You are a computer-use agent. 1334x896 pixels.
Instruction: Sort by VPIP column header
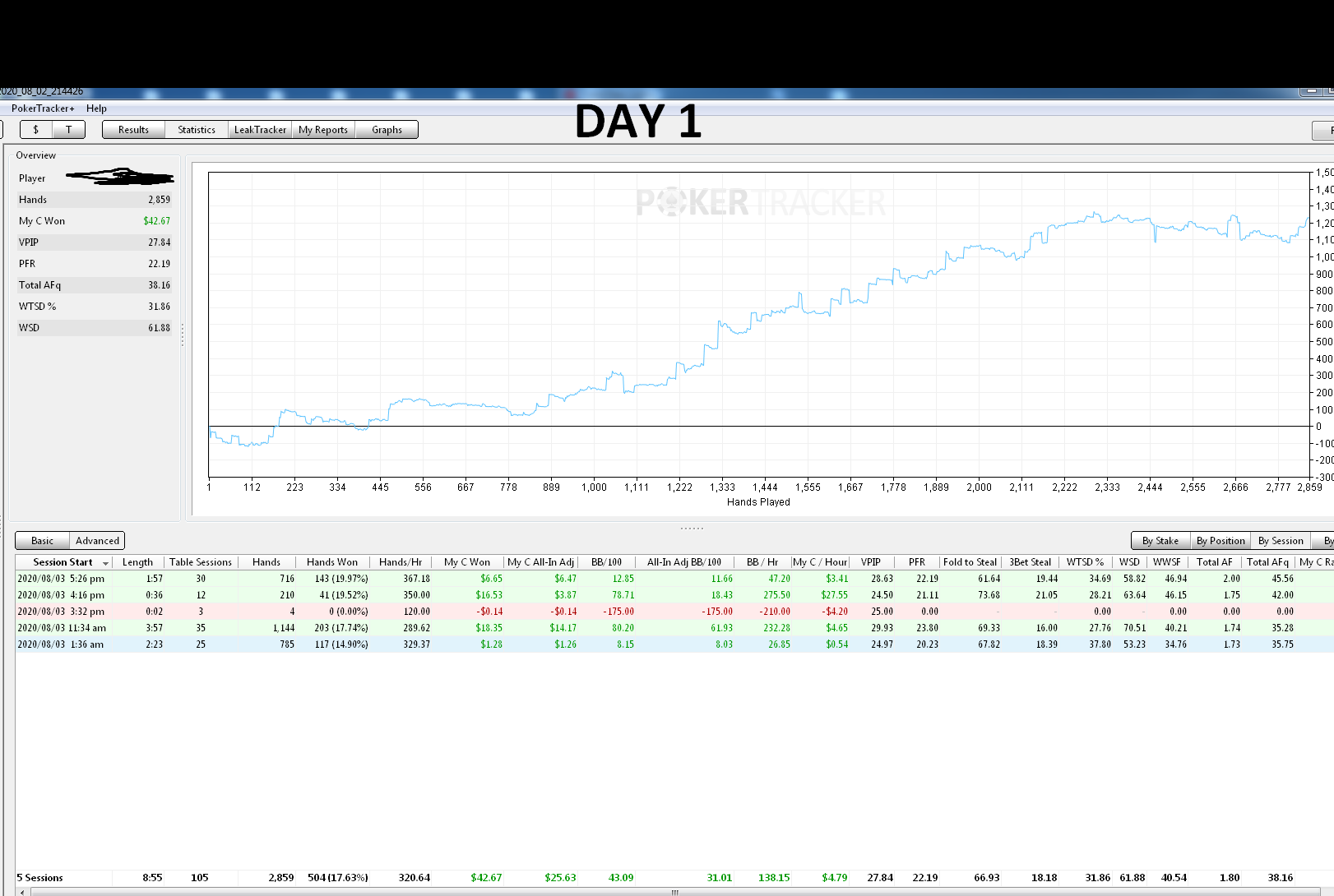coord(871,562)
